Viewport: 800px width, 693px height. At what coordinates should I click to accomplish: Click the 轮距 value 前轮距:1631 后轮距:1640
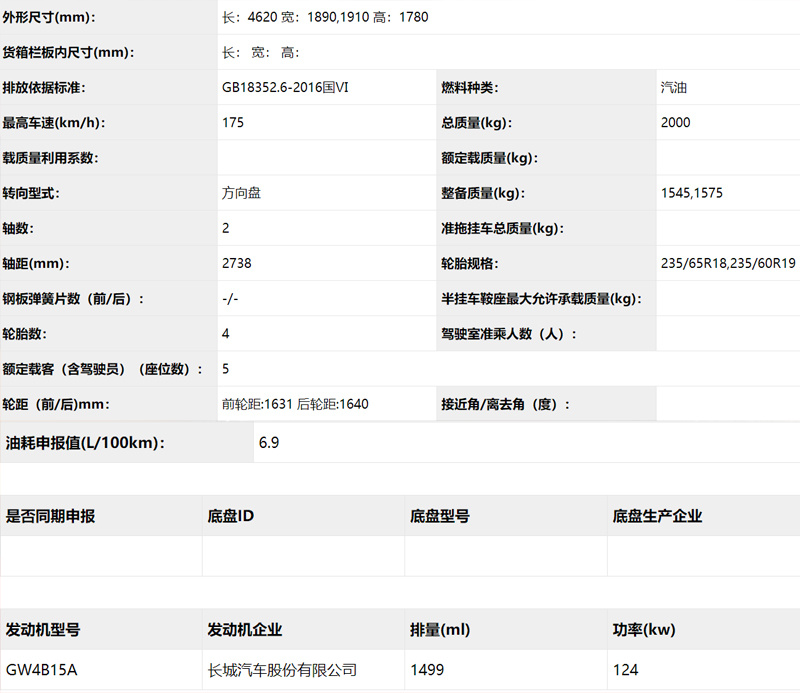click(x=295, y=404)
